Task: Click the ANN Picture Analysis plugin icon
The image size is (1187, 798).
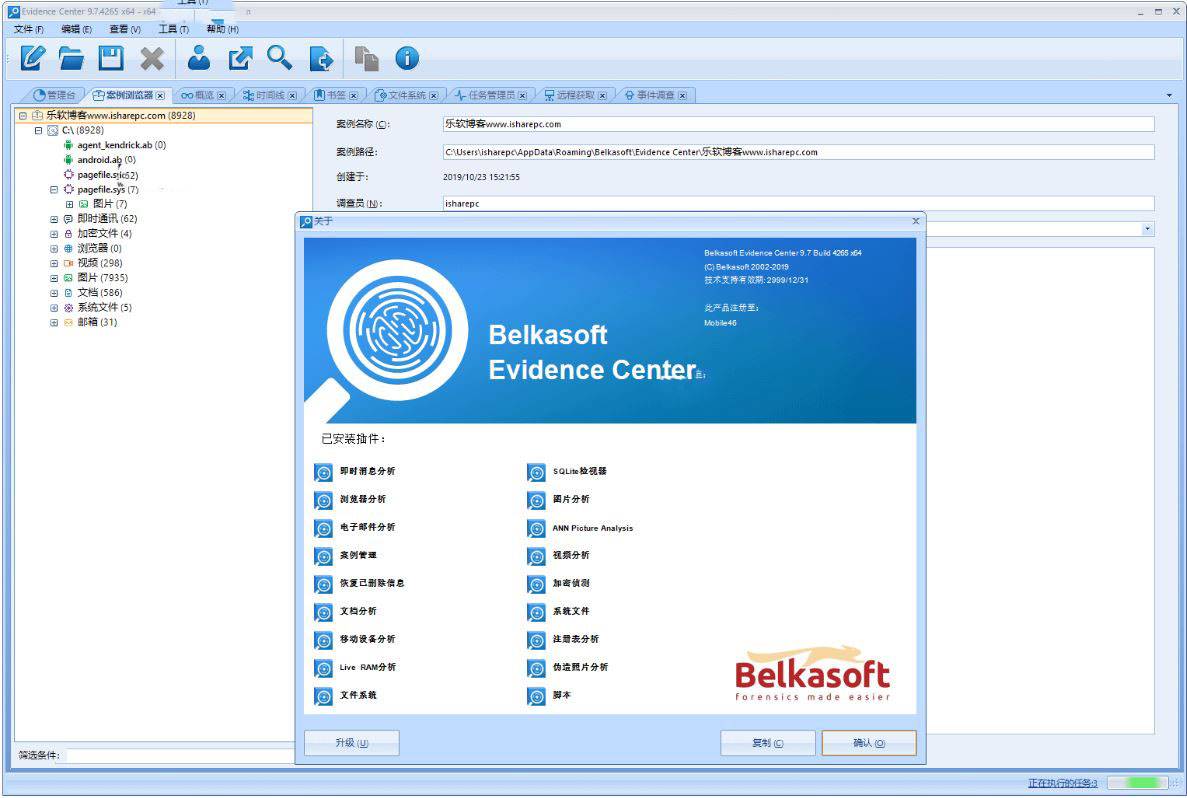Action: tap(537, 528)
